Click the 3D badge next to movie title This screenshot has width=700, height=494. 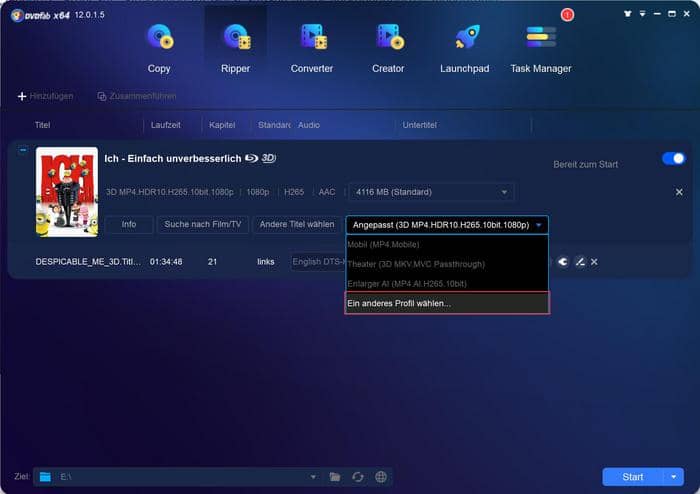[268, 158]
